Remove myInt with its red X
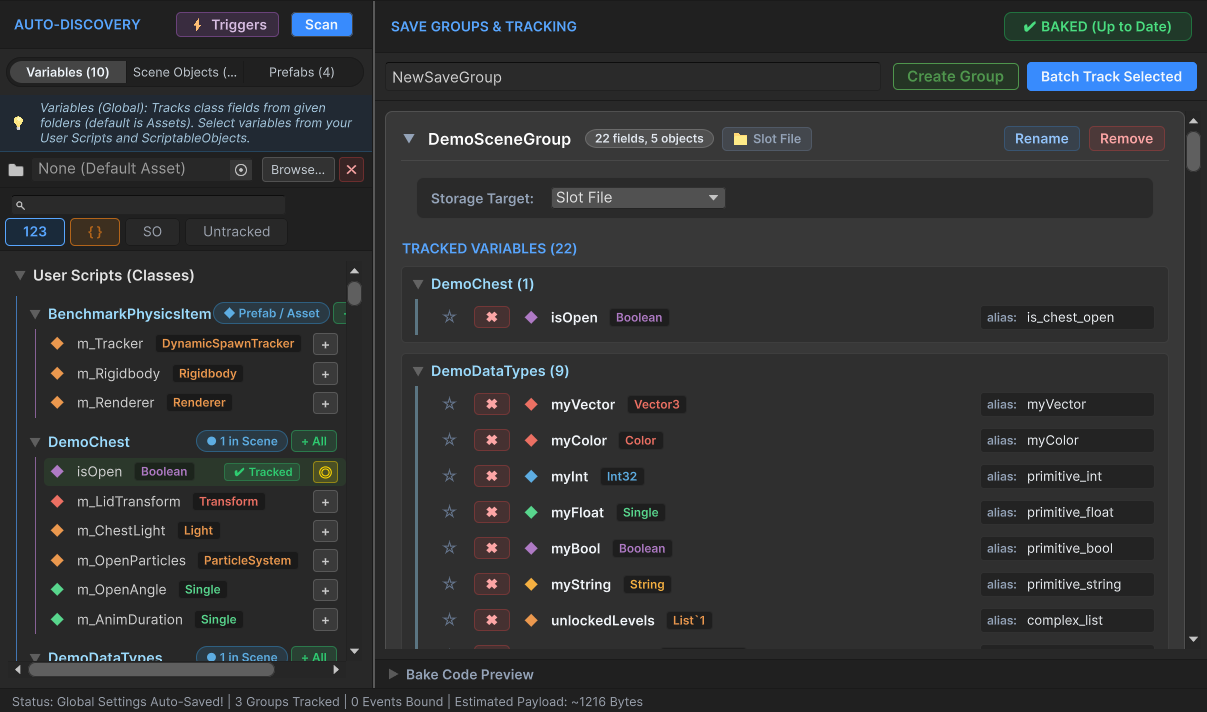Screen dimensions: 1207x712 491,476
